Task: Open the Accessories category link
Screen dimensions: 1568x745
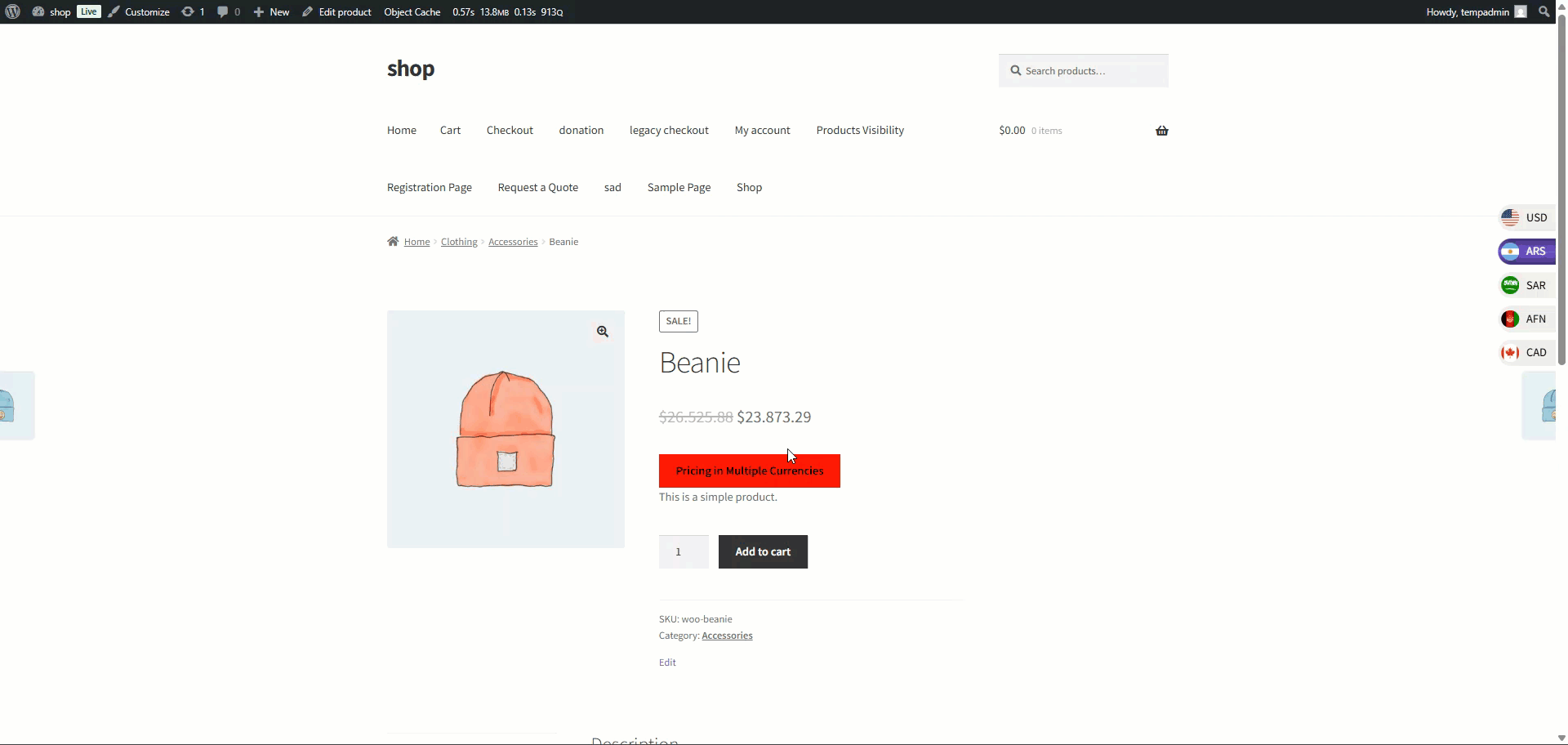Action: [727, 636]
